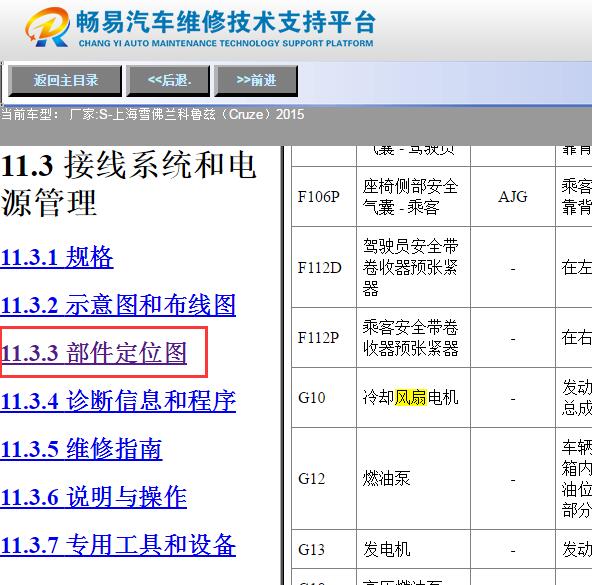Select the 11.3 接线系统和电源管理 heading
Viewport: 592px width, 585px height.
(128, 184)
